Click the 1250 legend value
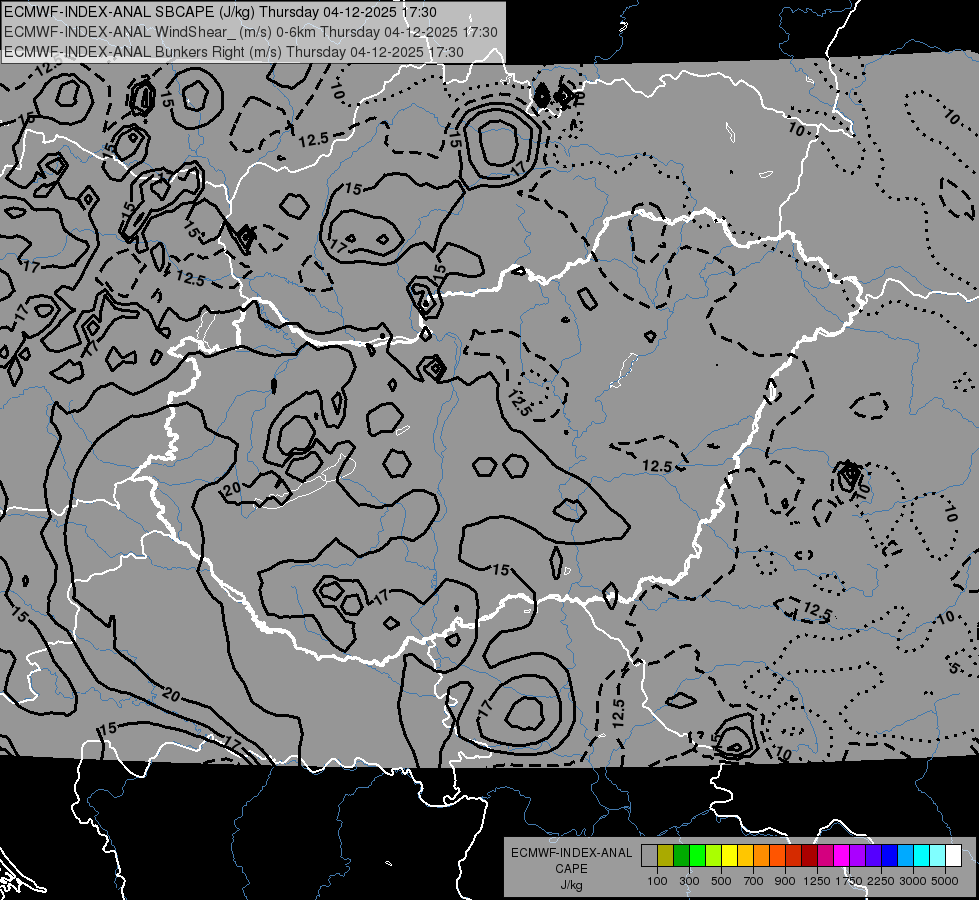 click(x=817, y=881)
